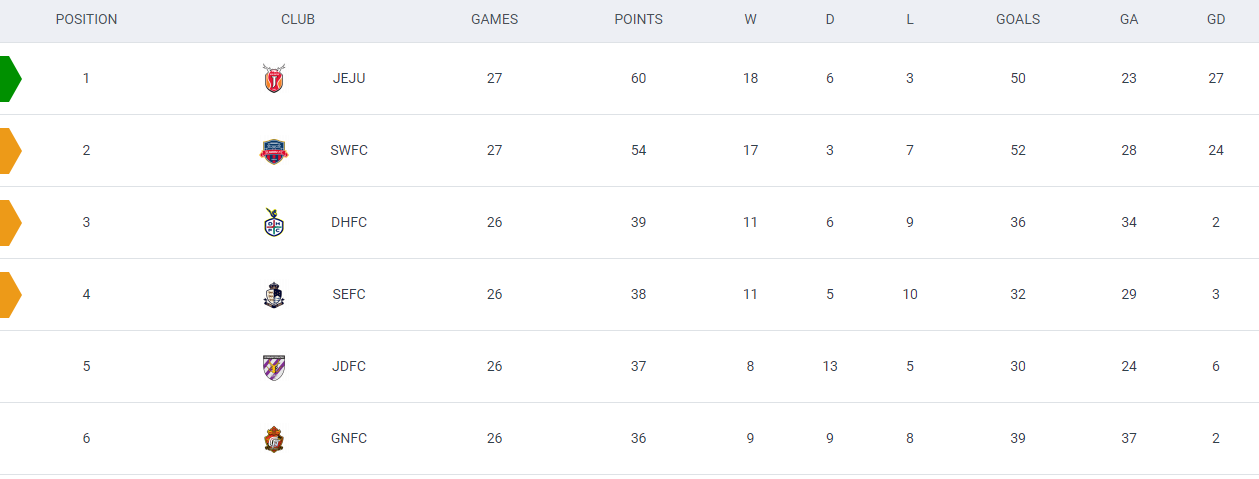Viewport: 1259px width, 479px height.
Task: Click the green marker beside position 1
Action: pyautogui.click(x=10, y=79)
